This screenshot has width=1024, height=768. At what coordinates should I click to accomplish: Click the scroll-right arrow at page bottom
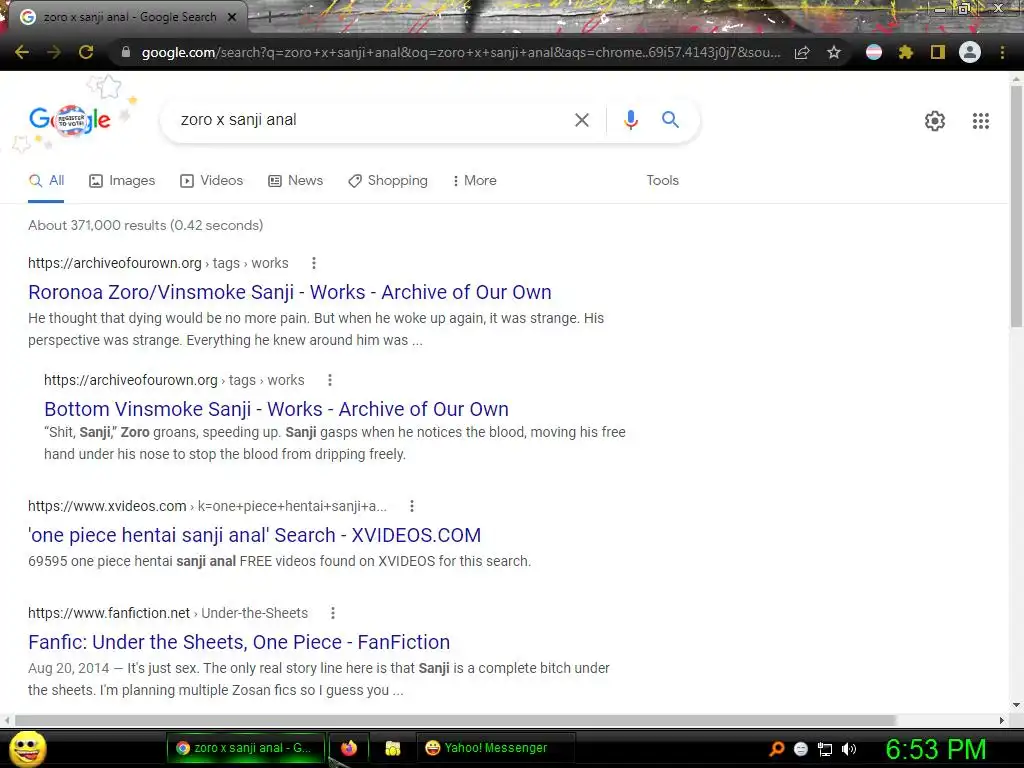[1002, 720]
